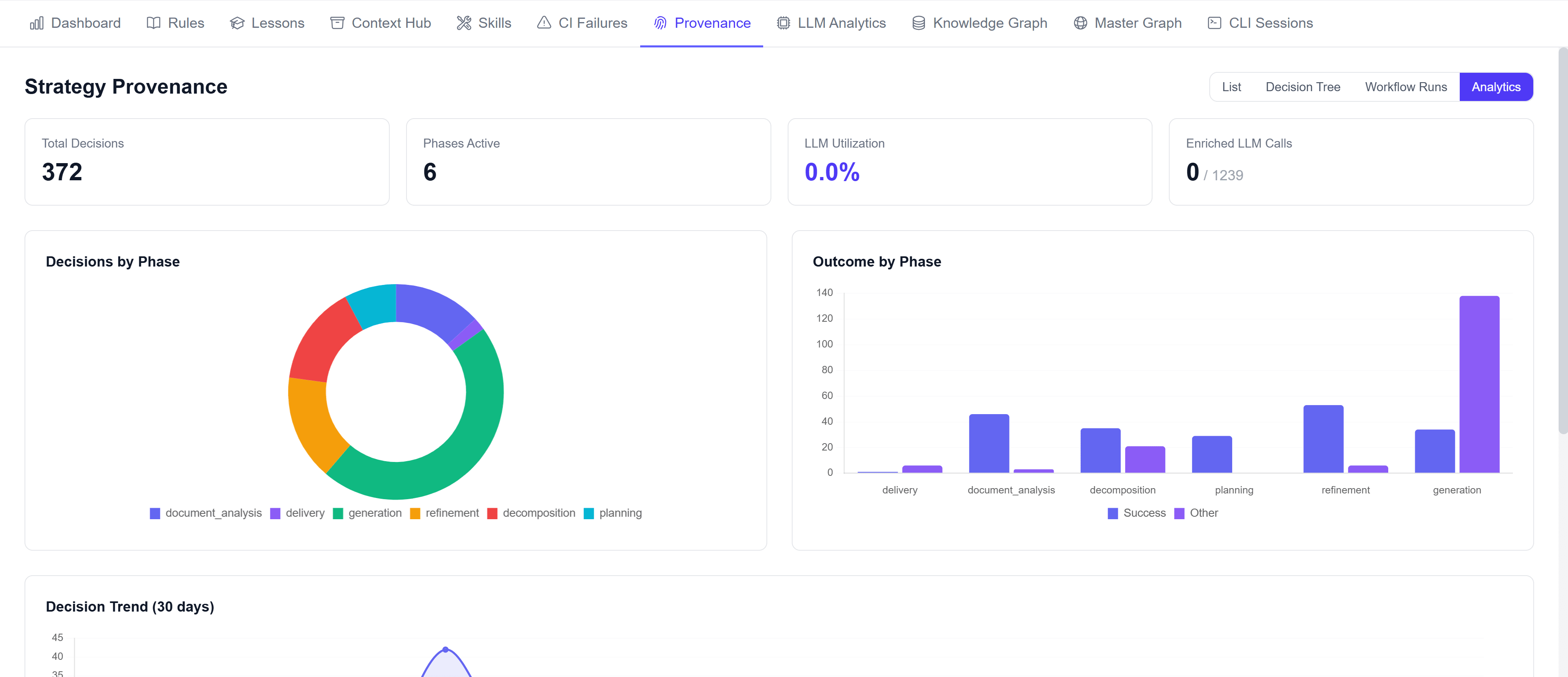Click the refinement Success bar
The height and width of the screenshot is (677, 1568).
coord(1323,439)
